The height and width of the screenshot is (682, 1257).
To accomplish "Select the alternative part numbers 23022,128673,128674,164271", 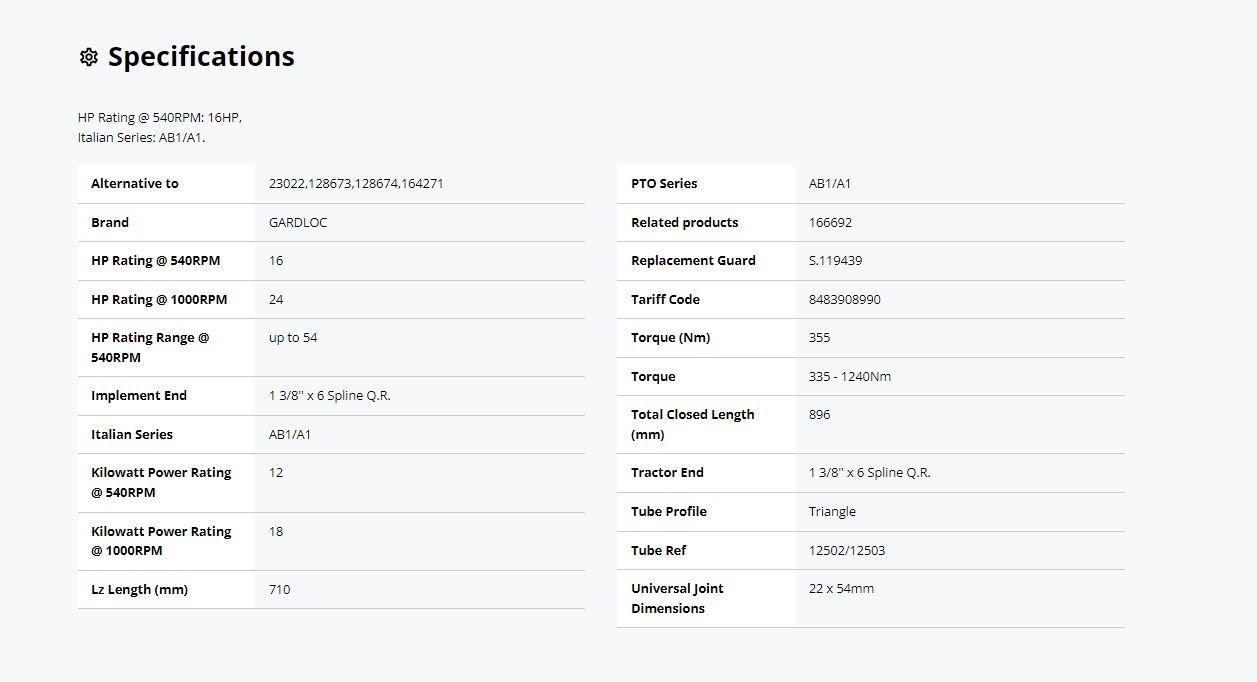I will pos(356,184).
